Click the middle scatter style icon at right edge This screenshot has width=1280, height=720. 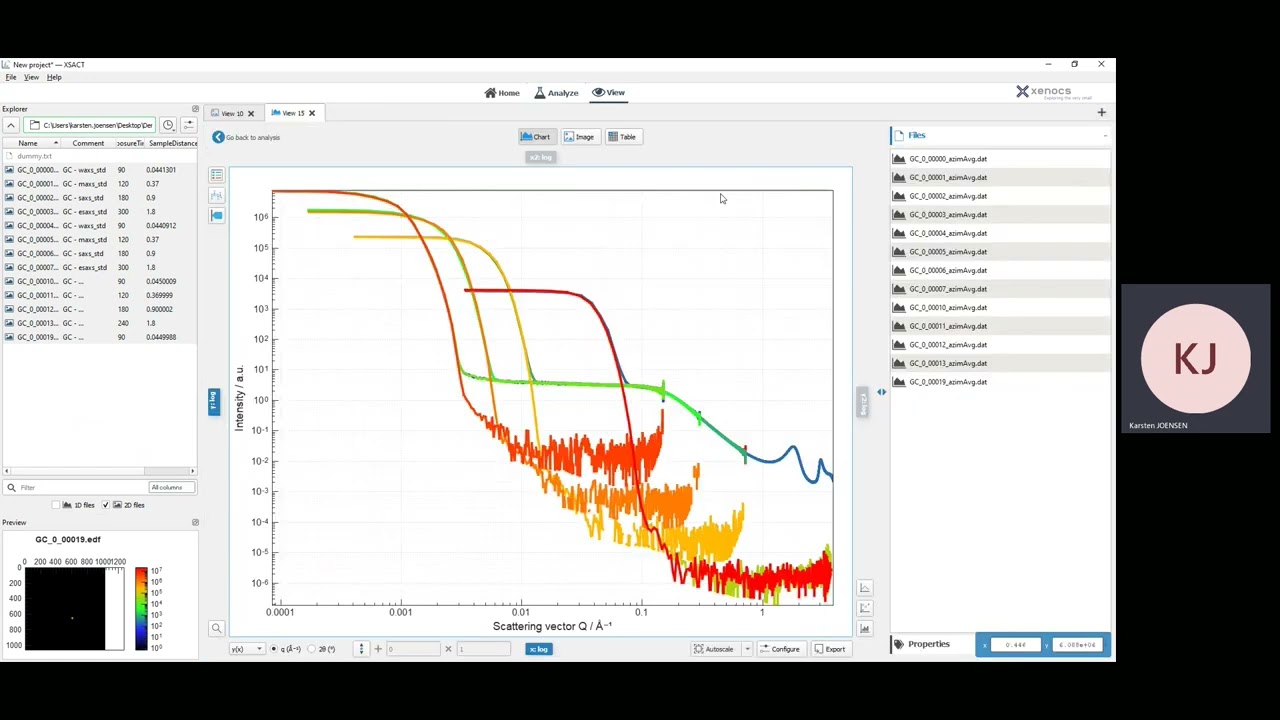pos(865,608)
